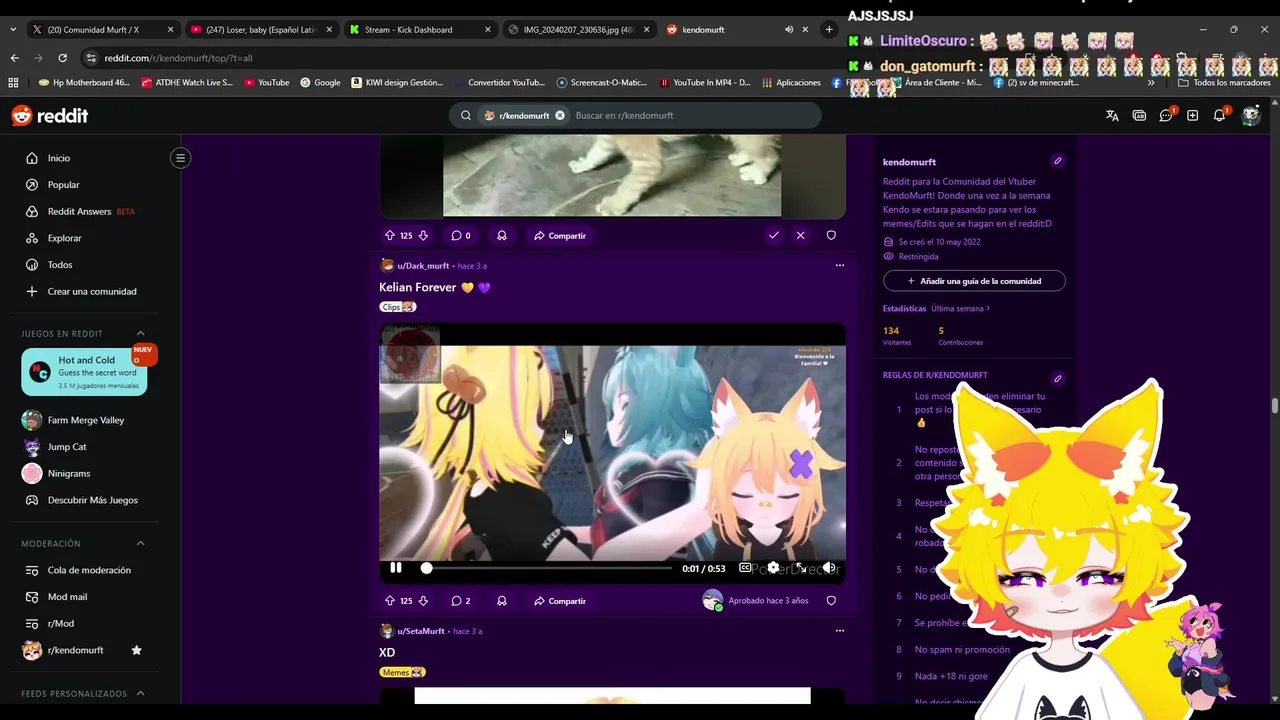The image size is (1280, 720).
Task: Play Hot and Cold game card
Action: pos(84,372)
